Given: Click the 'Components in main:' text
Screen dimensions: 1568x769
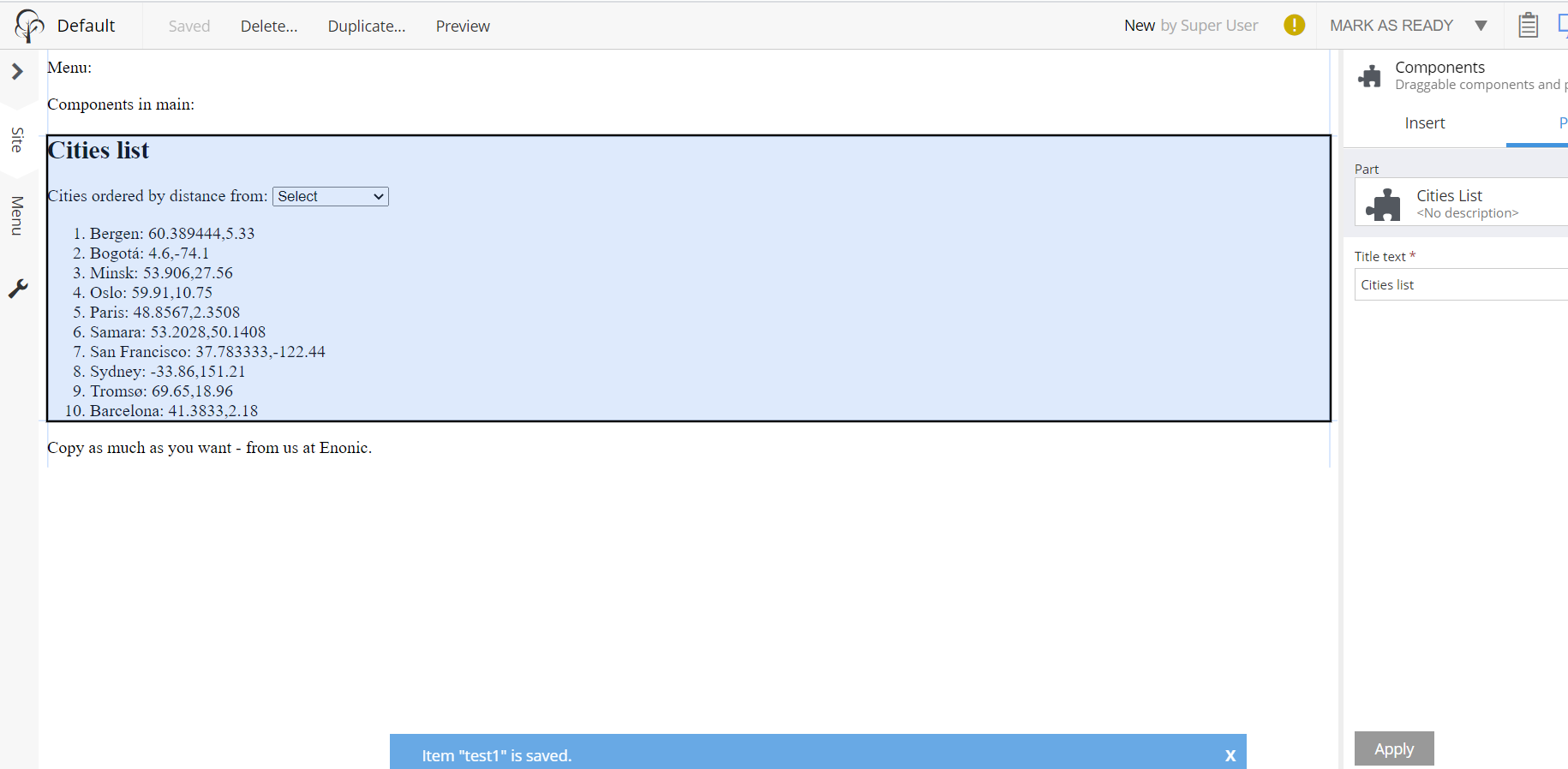Looking at the screenshot, I should (121, 104).
